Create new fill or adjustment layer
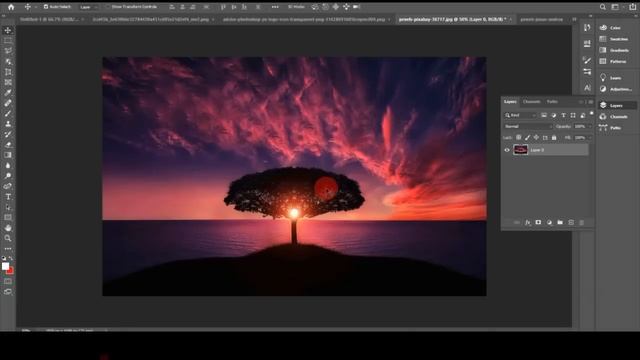 [x=549, y=222]
